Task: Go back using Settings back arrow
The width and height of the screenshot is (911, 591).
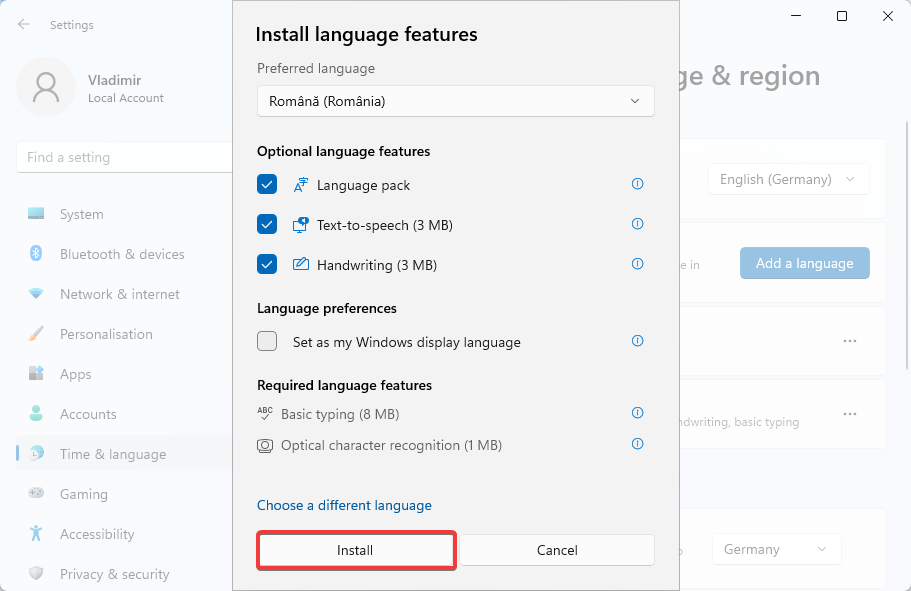Action: coord(24,24)
